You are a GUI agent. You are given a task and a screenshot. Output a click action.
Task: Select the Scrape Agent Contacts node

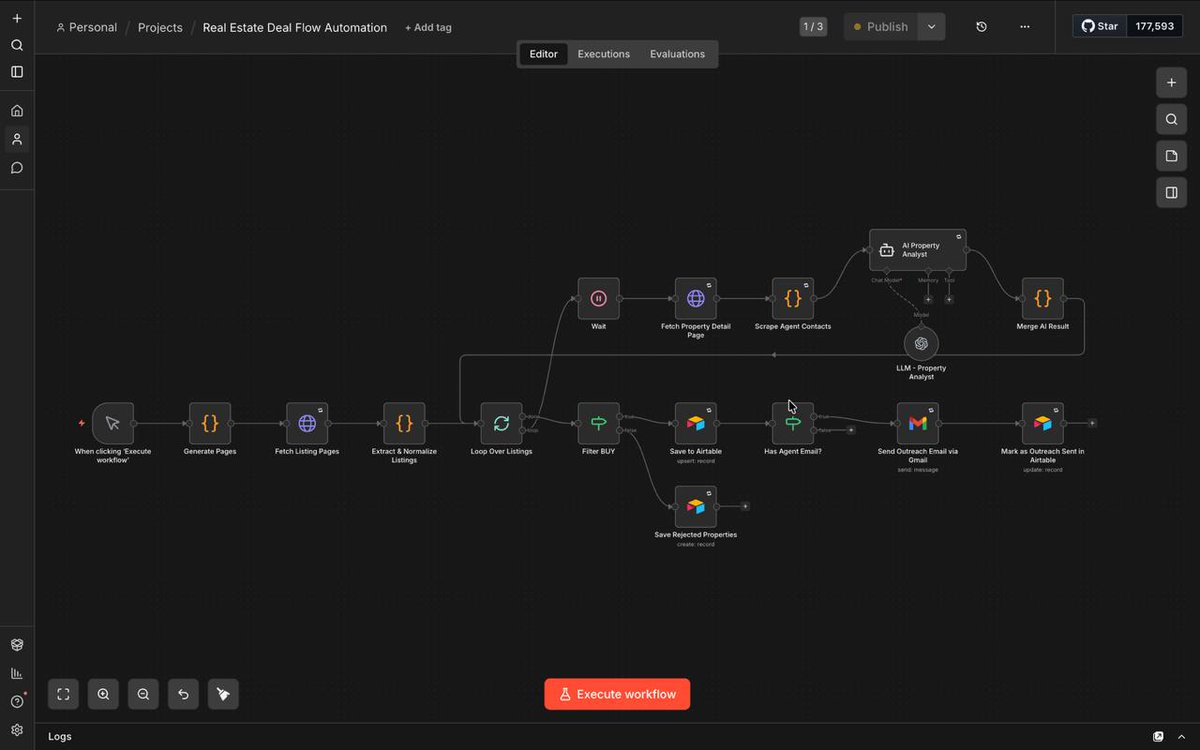[793, 299]
